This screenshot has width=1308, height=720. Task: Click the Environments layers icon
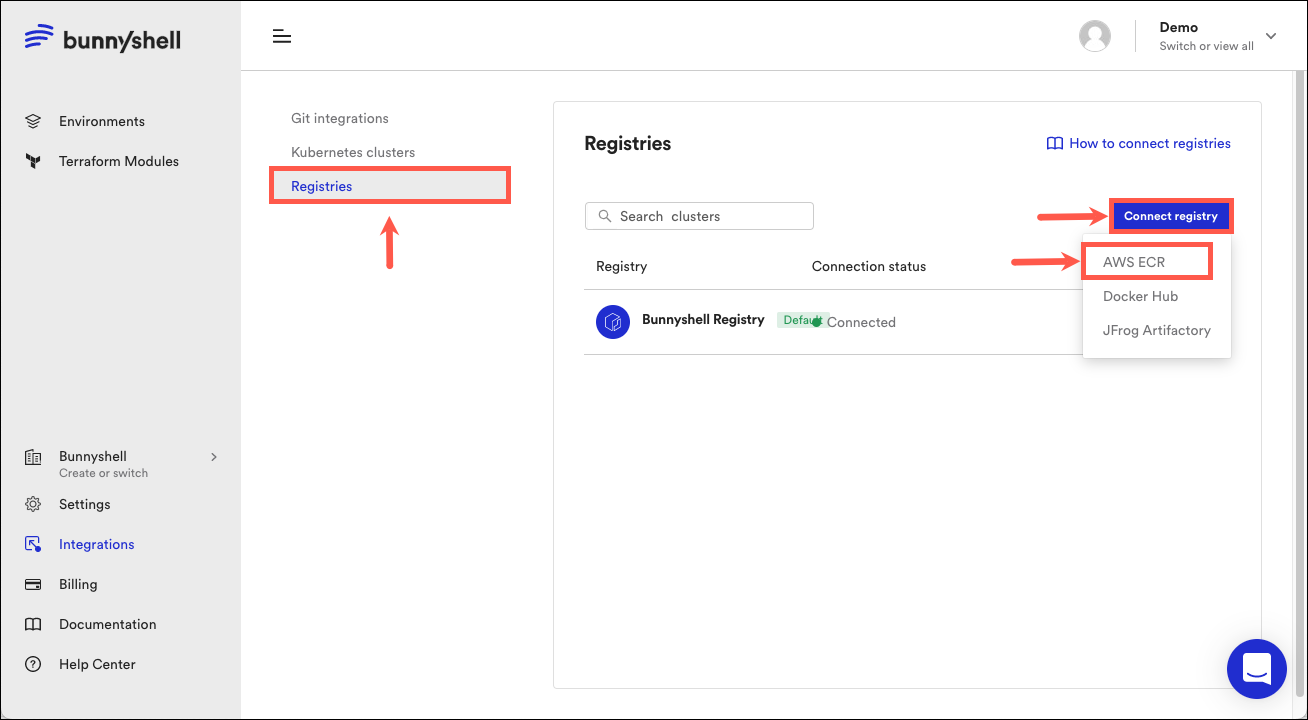33,121
